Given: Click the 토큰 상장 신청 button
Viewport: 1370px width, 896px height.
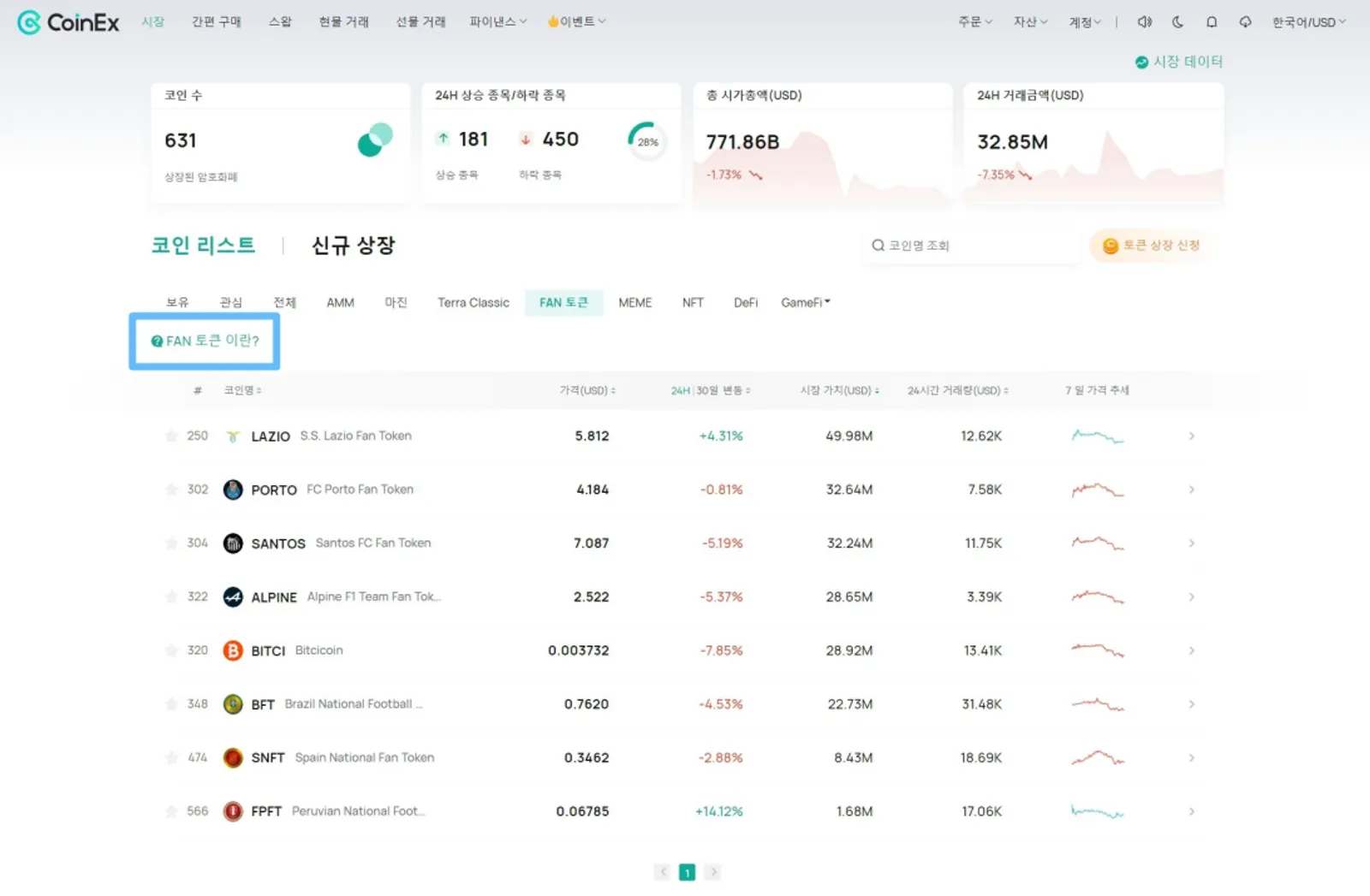Looking at the screenshot, I should (1152, 246).
